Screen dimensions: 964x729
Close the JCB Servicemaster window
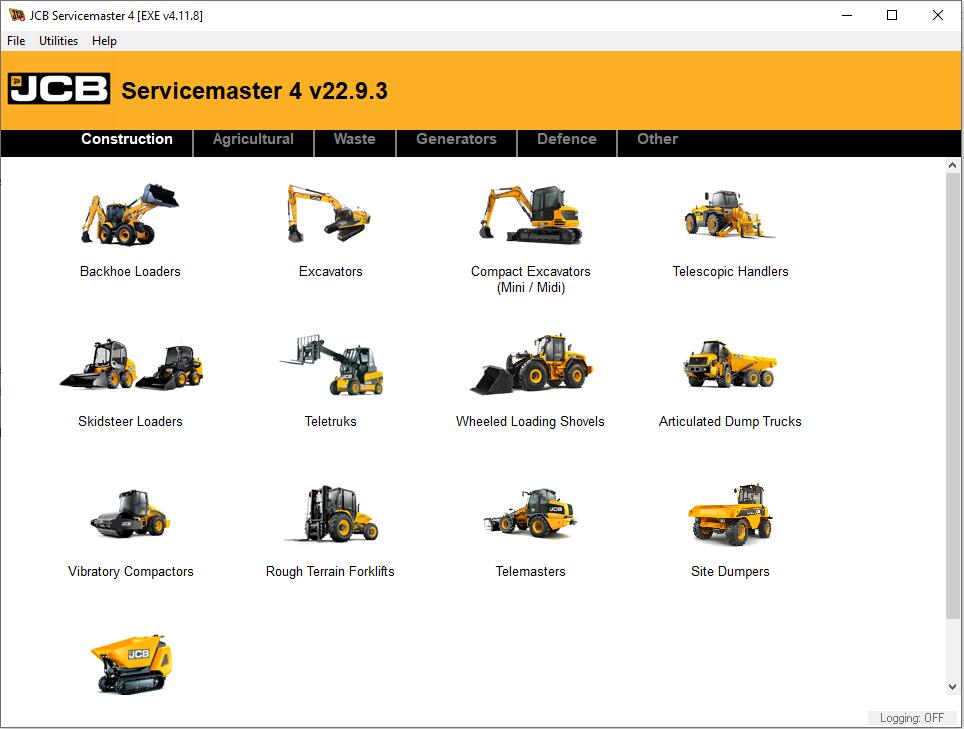pyautogui.click(x=938, y=15)
